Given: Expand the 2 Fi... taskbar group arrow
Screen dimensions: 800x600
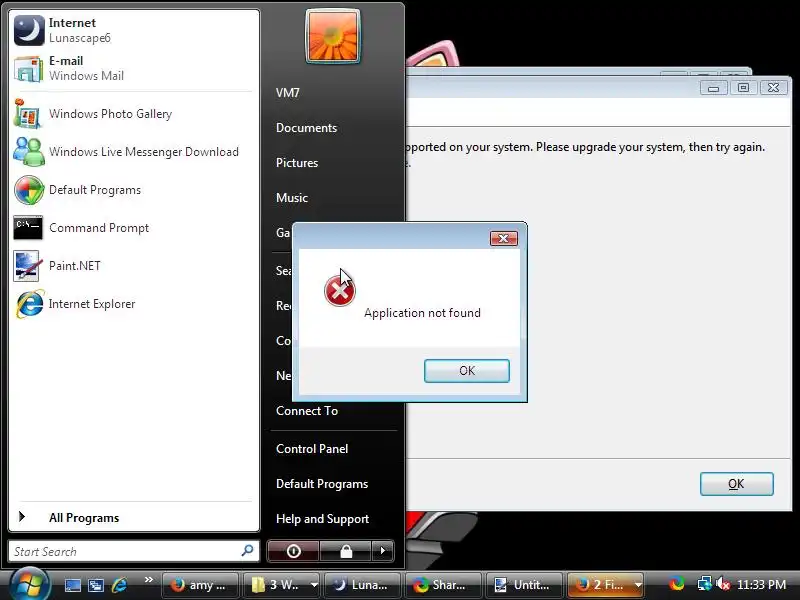Looking at the screenshot, I should point(638,585).
